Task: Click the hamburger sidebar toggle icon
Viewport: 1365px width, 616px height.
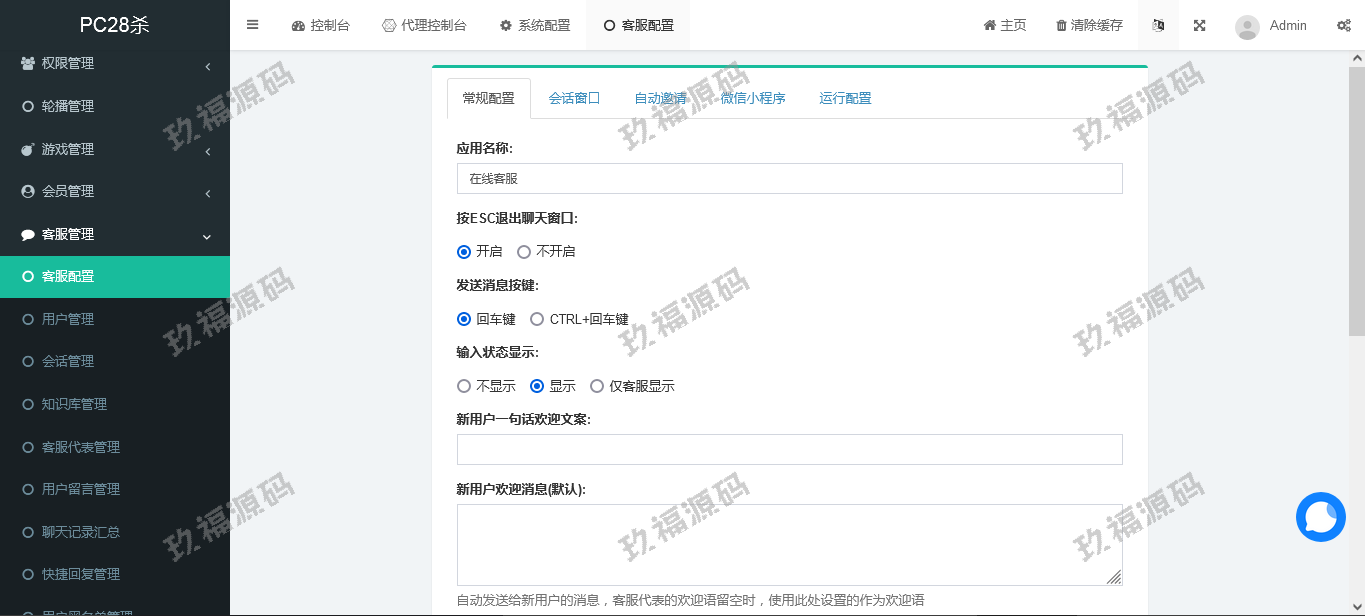Action: (x=252, y=25)
